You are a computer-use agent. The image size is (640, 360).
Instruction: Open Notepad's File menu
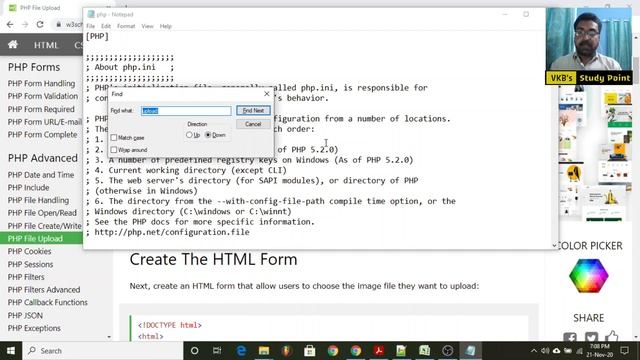91,26
